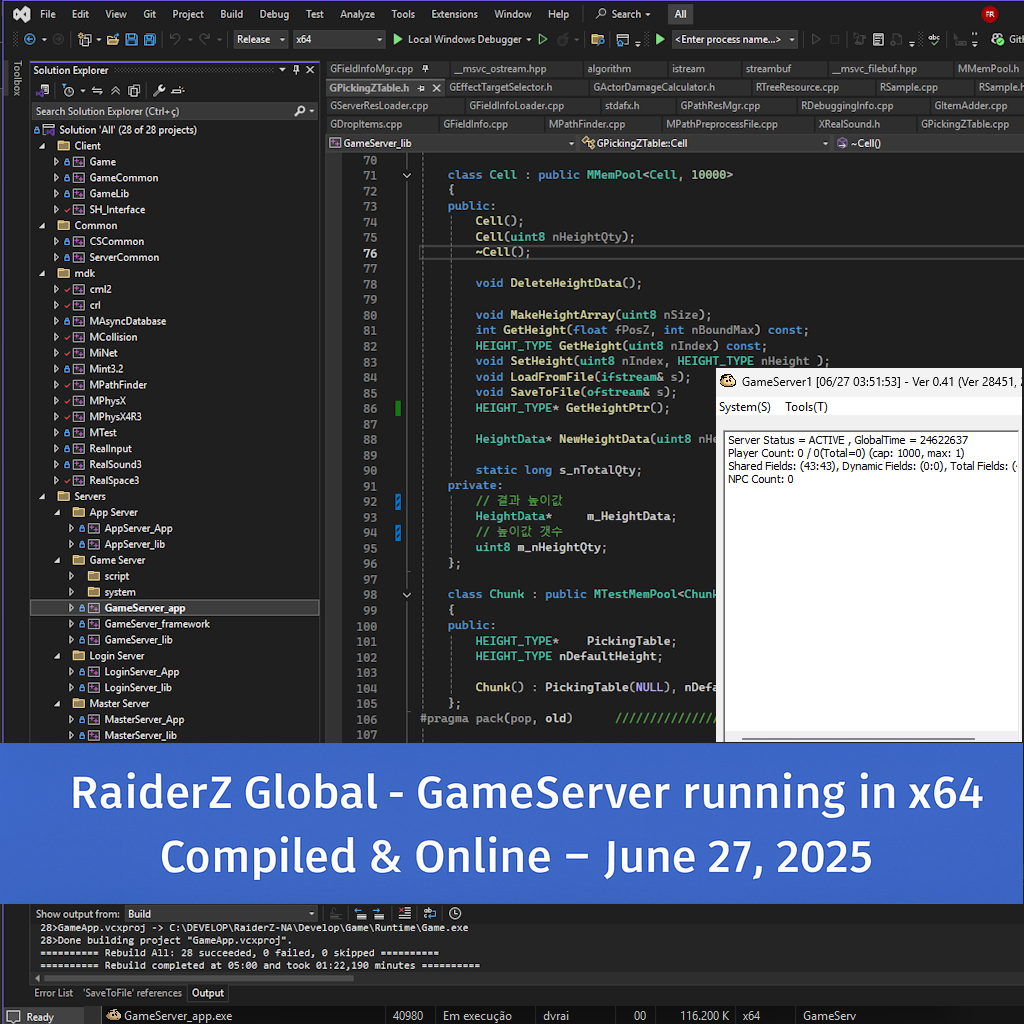Toggle the Output timestamp clock icon

(x=455, y=914)
